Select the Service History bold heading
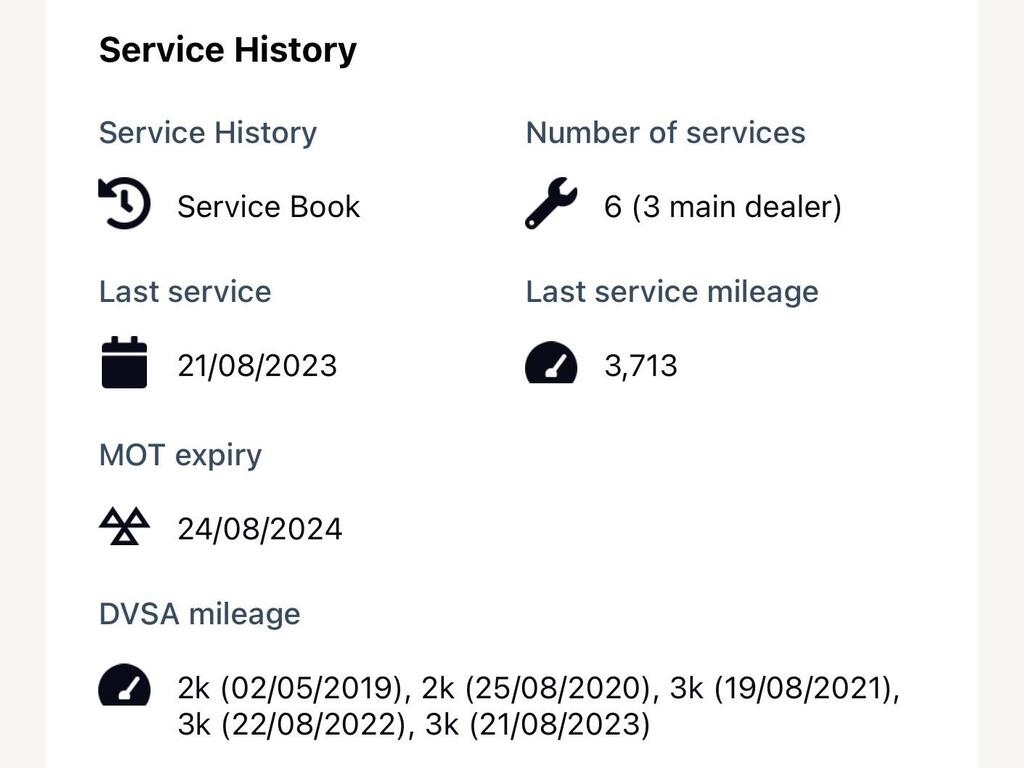 (228, 50)
